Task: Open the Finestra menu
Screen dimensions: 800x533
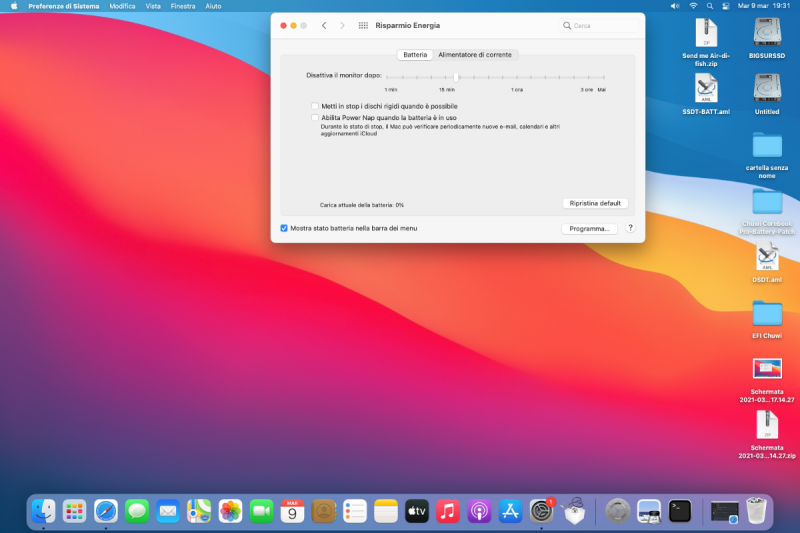Action: click(x=183, y=6)
